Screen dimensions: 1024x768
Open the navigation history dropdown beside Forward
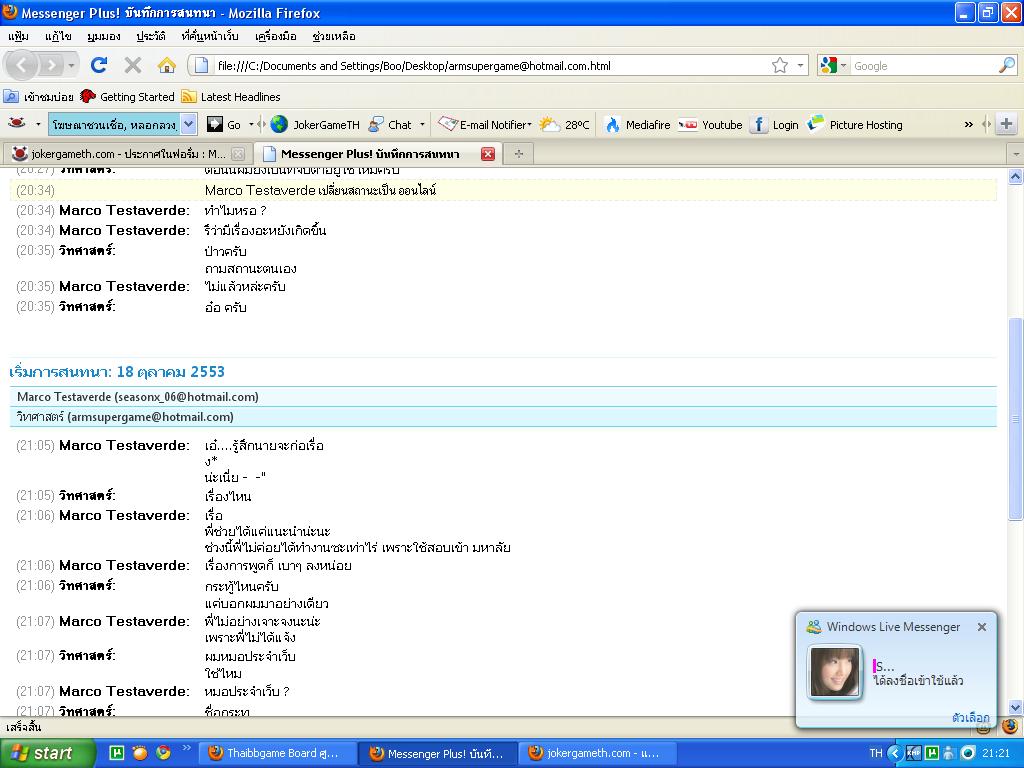point(71,65)
